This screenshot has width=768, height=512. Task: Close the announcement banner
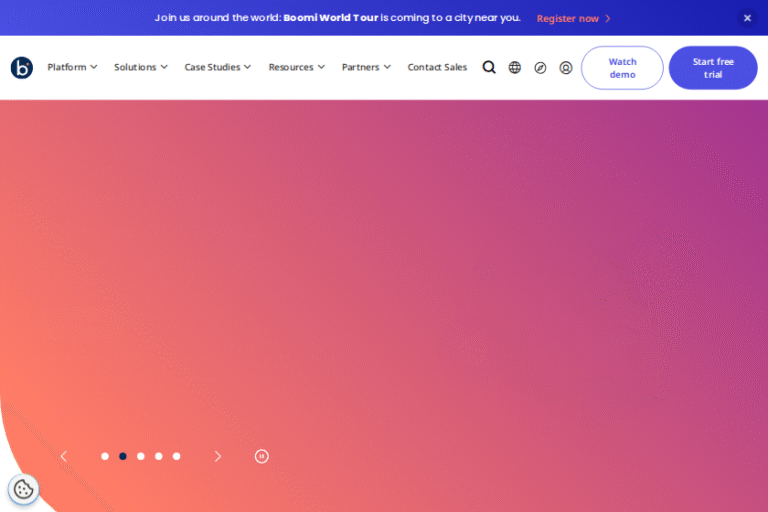(747, 18)
